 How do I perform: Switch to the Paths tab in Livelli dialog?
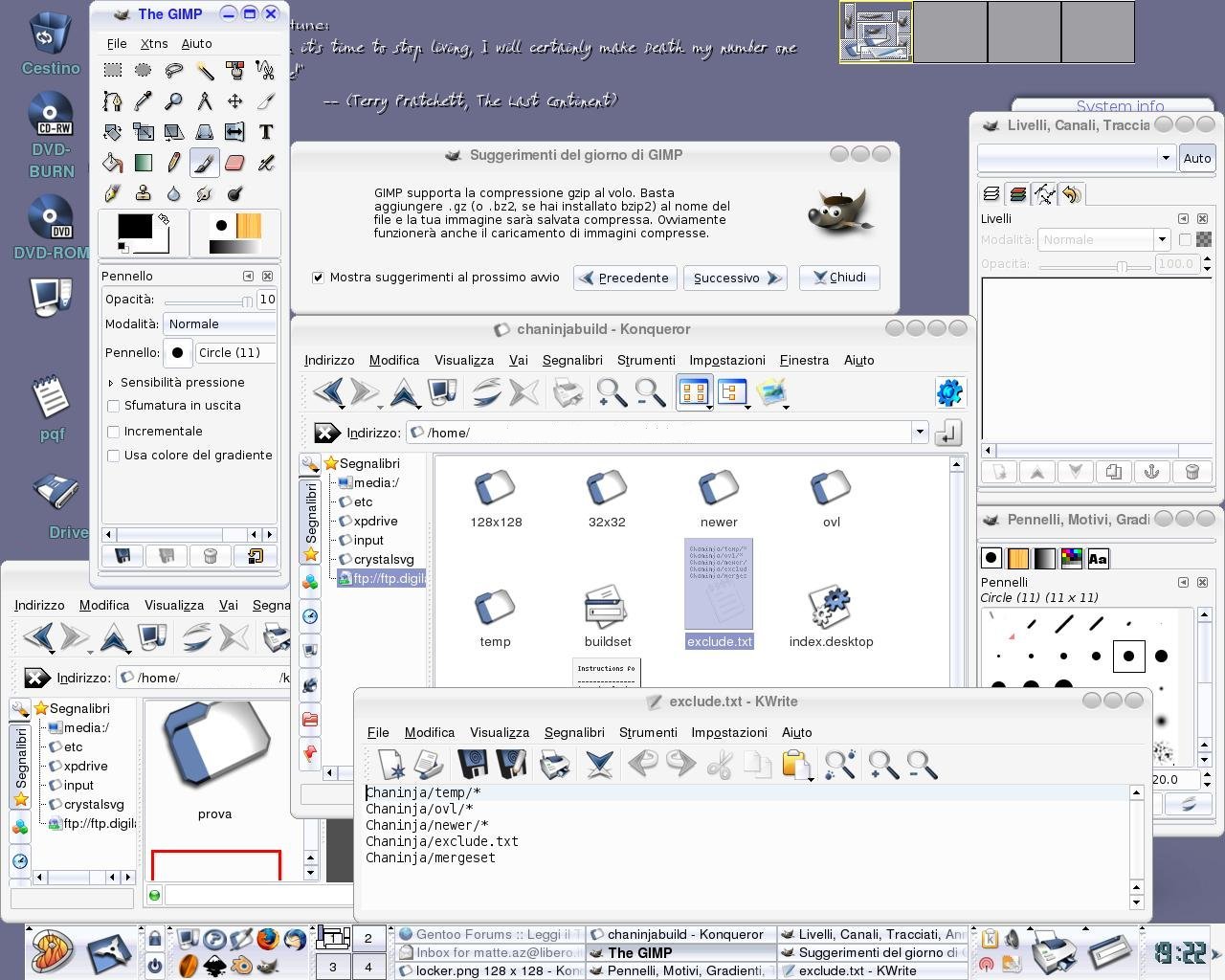(1044, 194)
